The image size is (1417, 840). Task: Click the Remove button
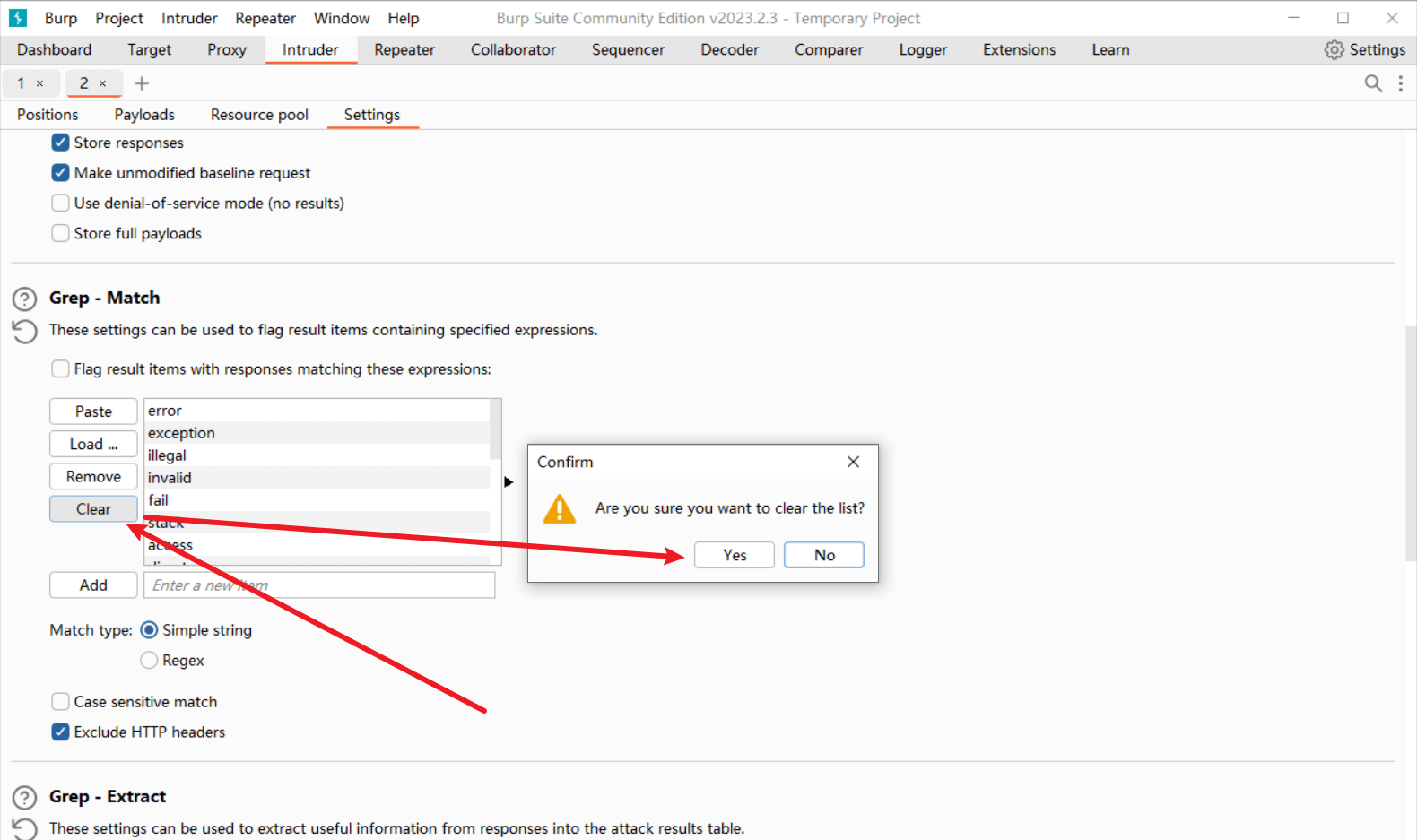point(93,477)
